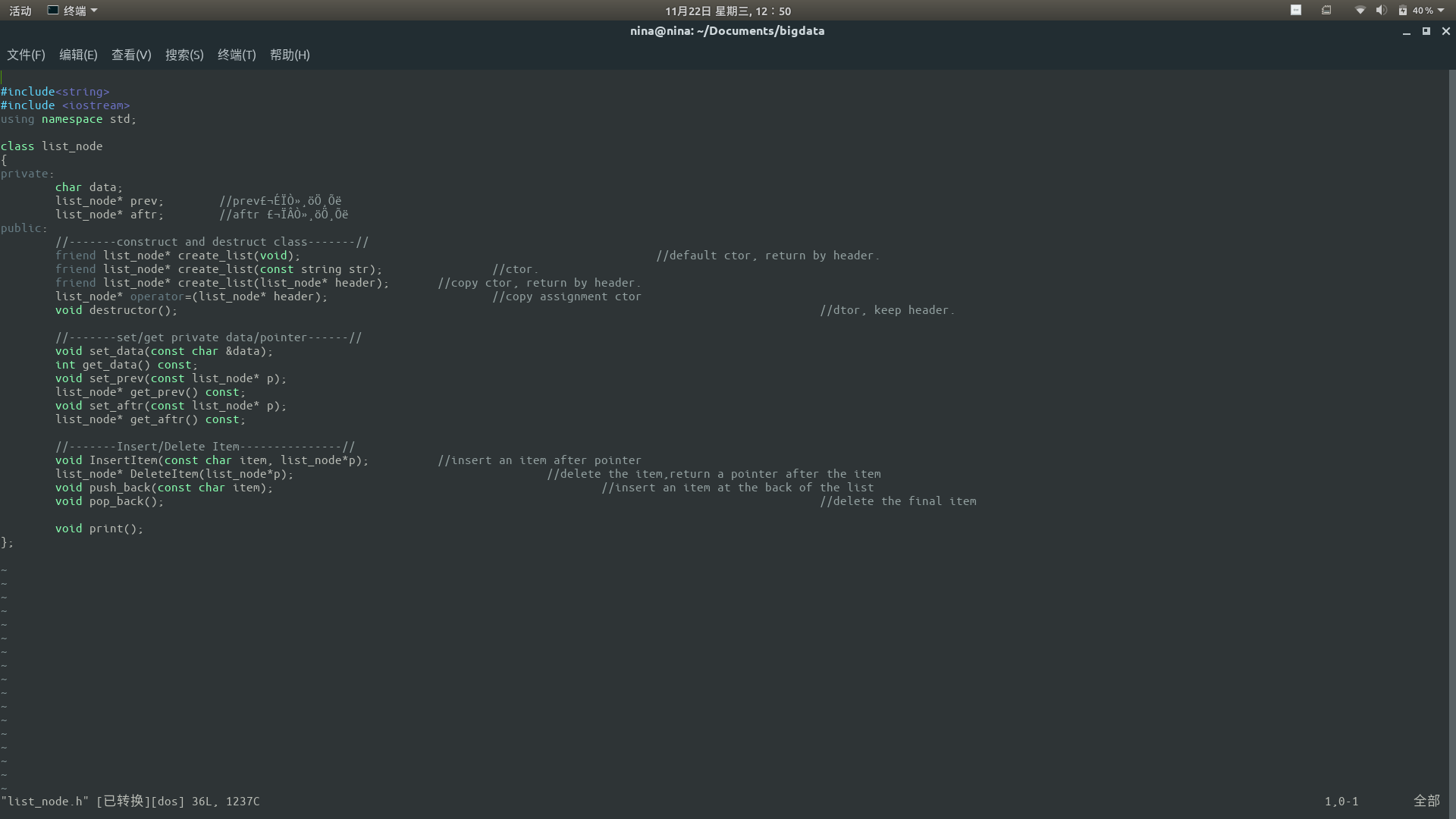Click the 活动 activities button
1456x819 pixels.
click(20, 11)
